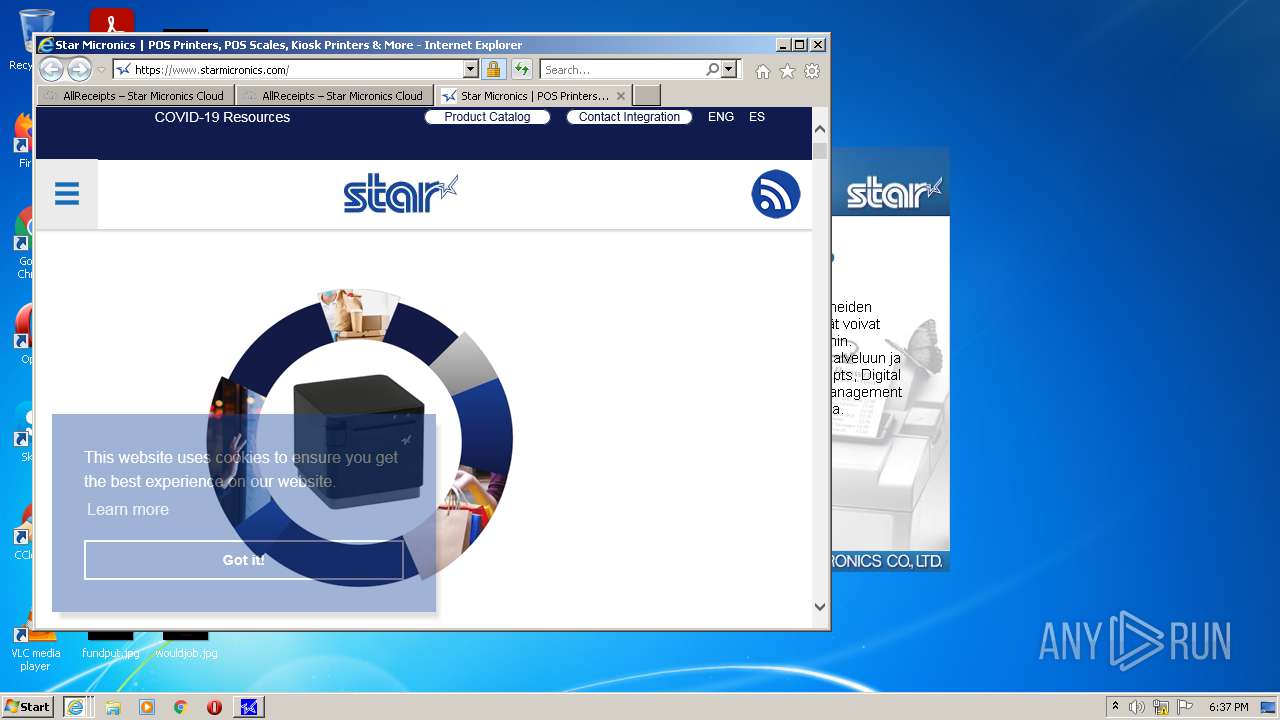
Task: Open VLC media player desktop shortcut
Action: click(35, 645)
